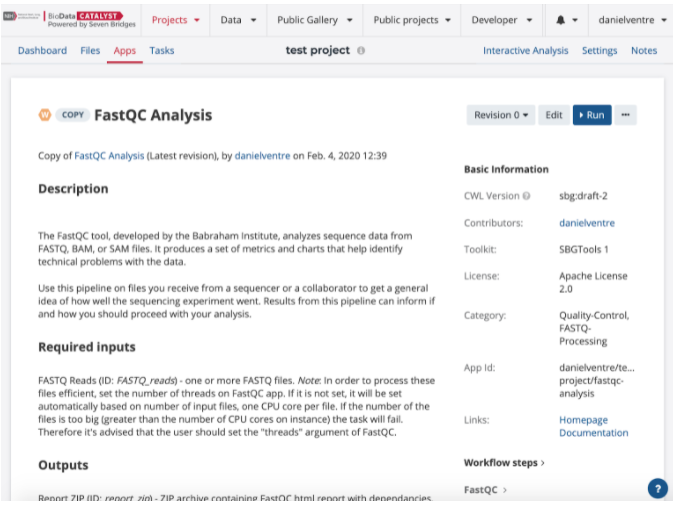Viewport: 678px width, 506px height.
Task: Go to the Tasks tab
Action: (162, 51)
